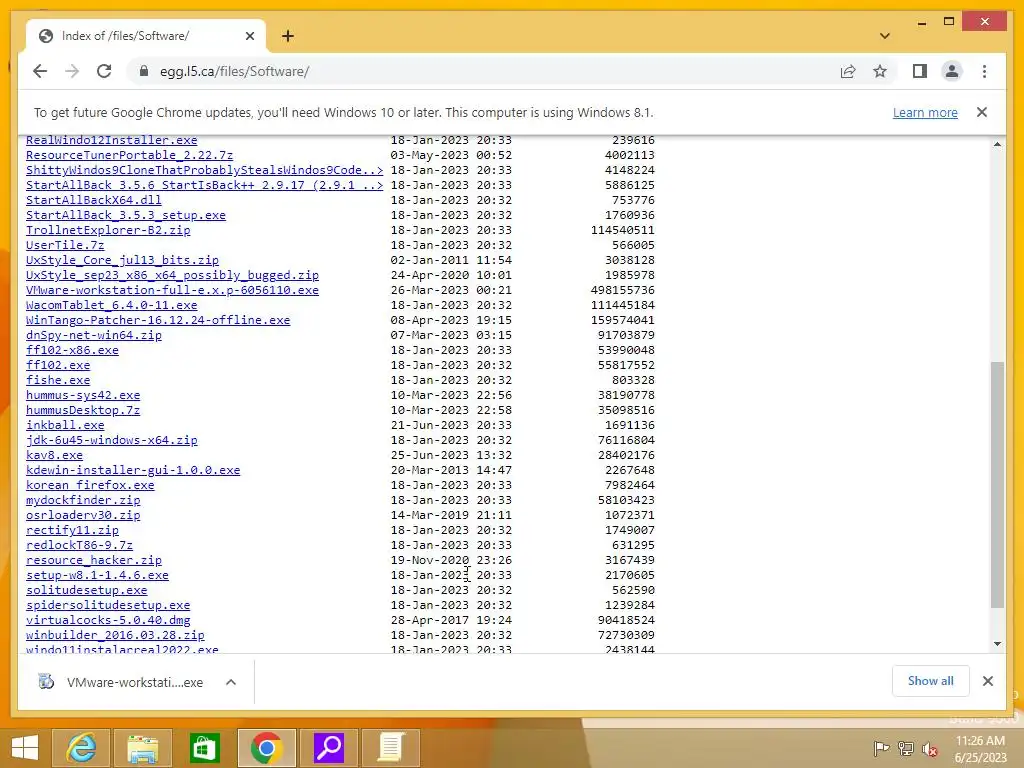Screen dimensions: 1024x768
Task: Open StartAllBackX64.dll link
Action: coord(93,200)
